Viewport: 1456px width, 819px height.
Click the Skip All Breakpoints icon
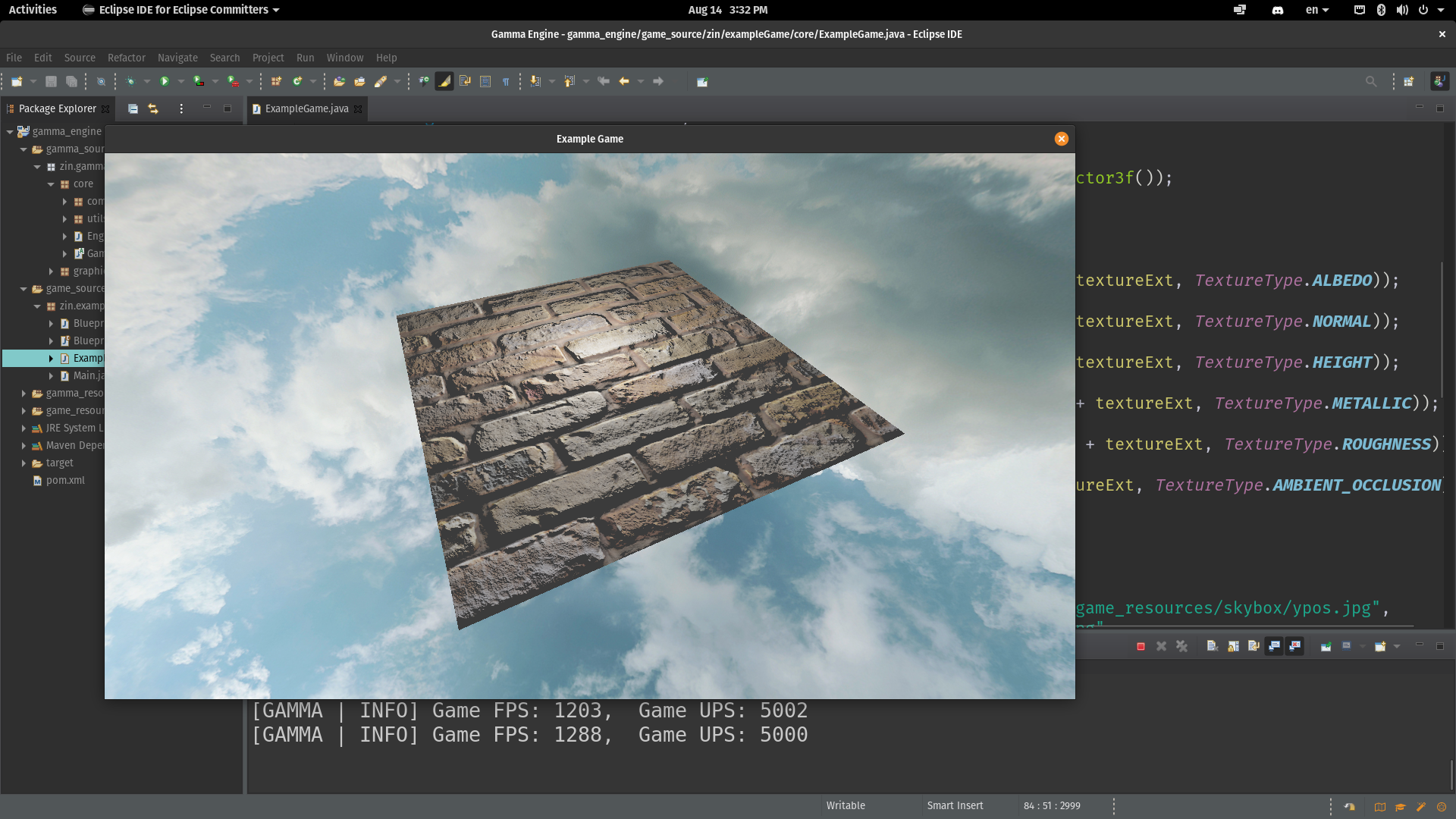101,81
